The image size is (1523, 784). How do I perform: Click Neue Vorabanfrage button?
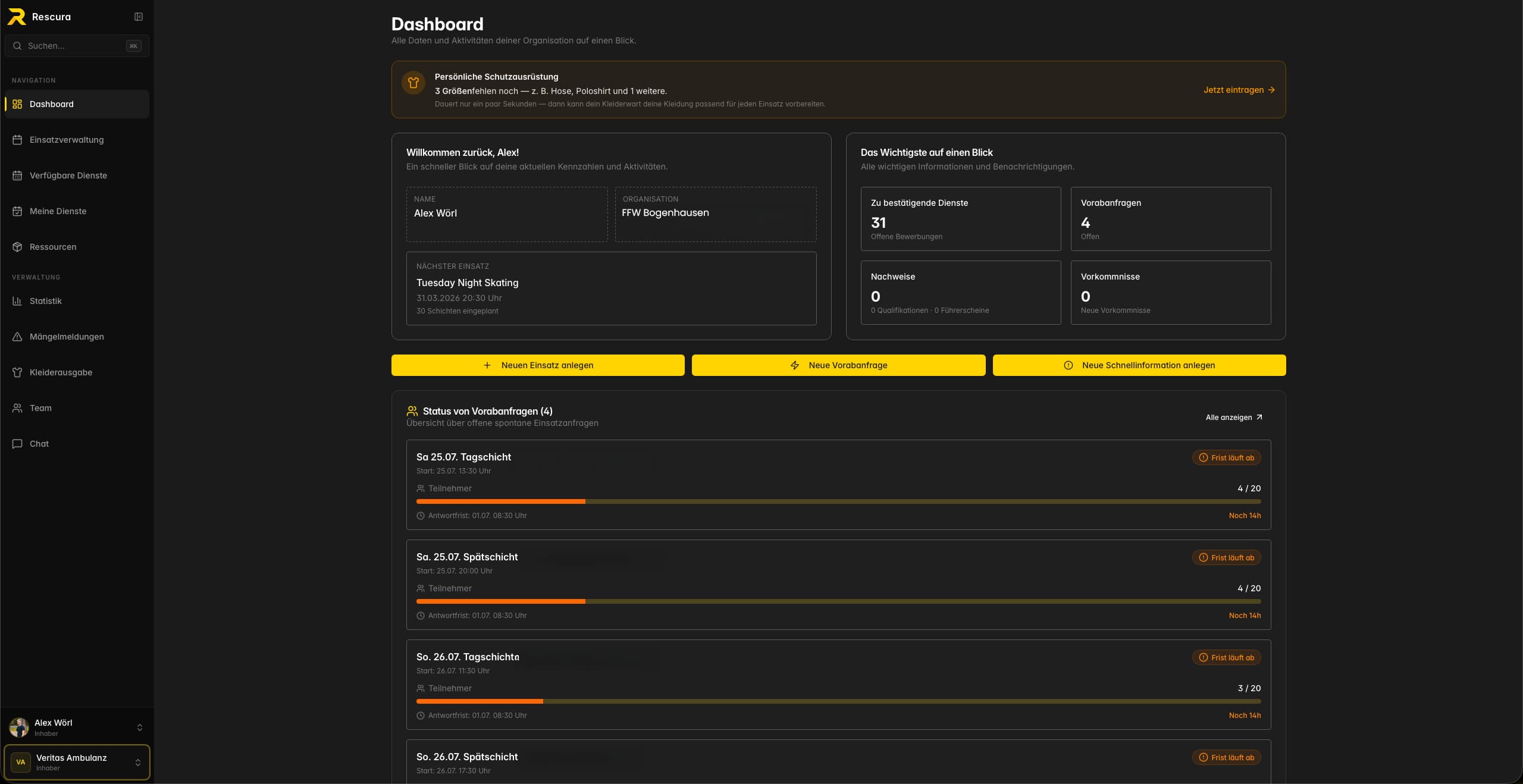[x=838, y=365]
